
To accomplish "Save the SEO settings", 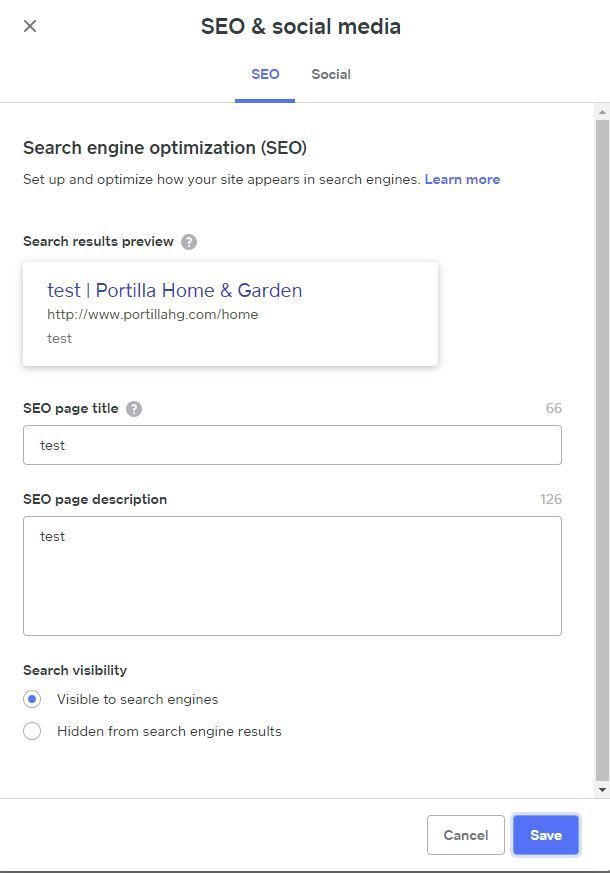I will point(545,835).
